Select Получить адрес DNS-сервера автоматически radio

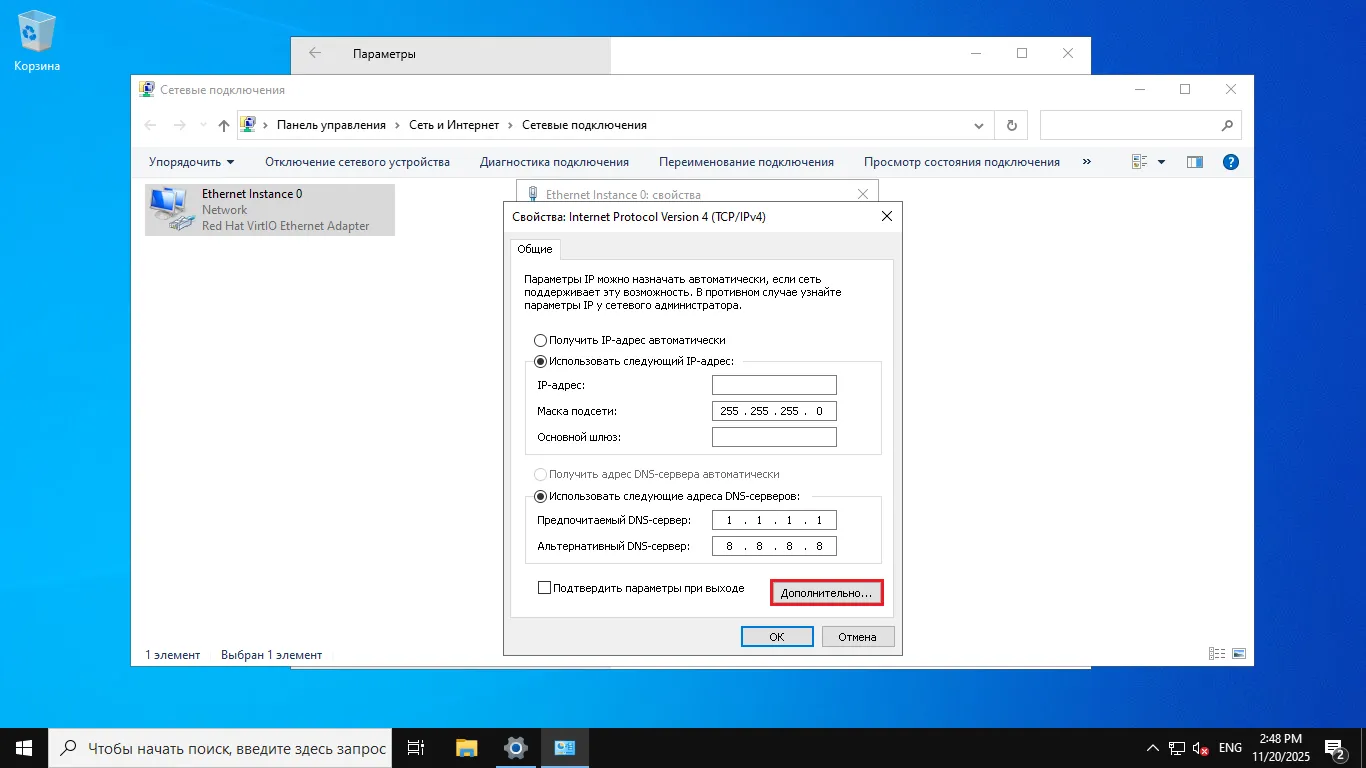[540, 474]
